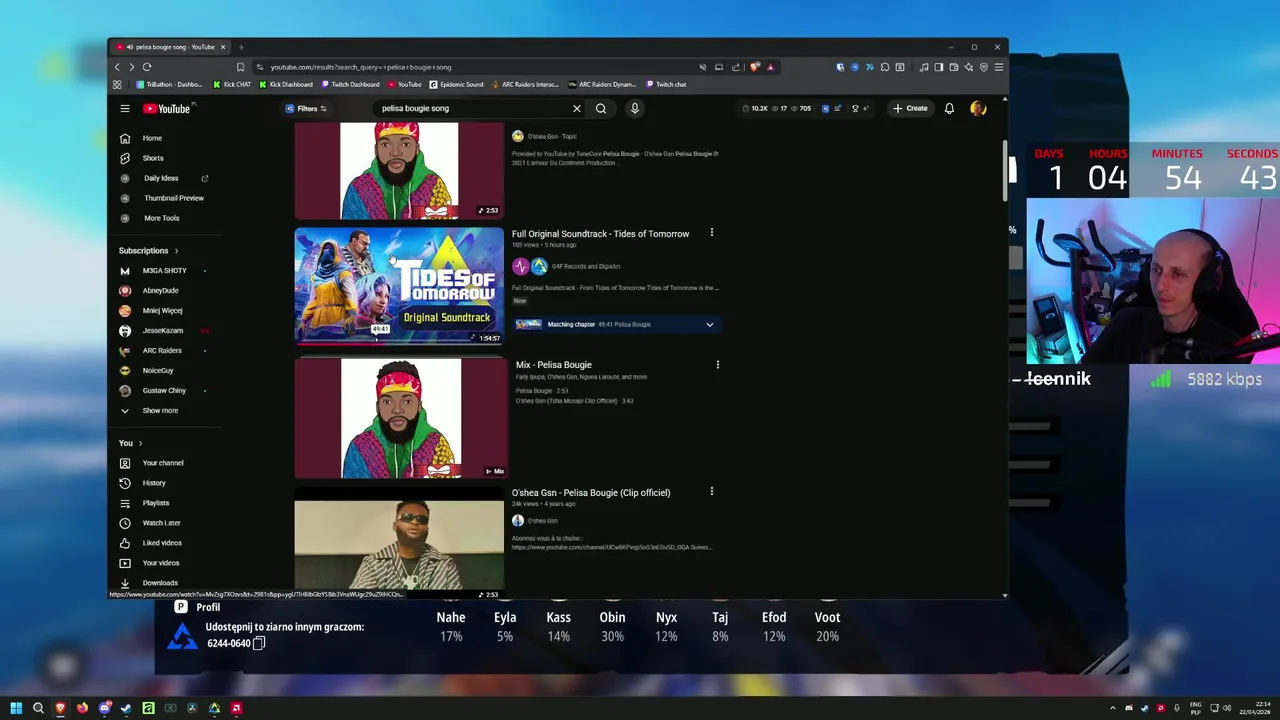Viewport: 1280px width, 720px height.
Task: Open the ARC Raiders subscription
Action: click(162, 351)
